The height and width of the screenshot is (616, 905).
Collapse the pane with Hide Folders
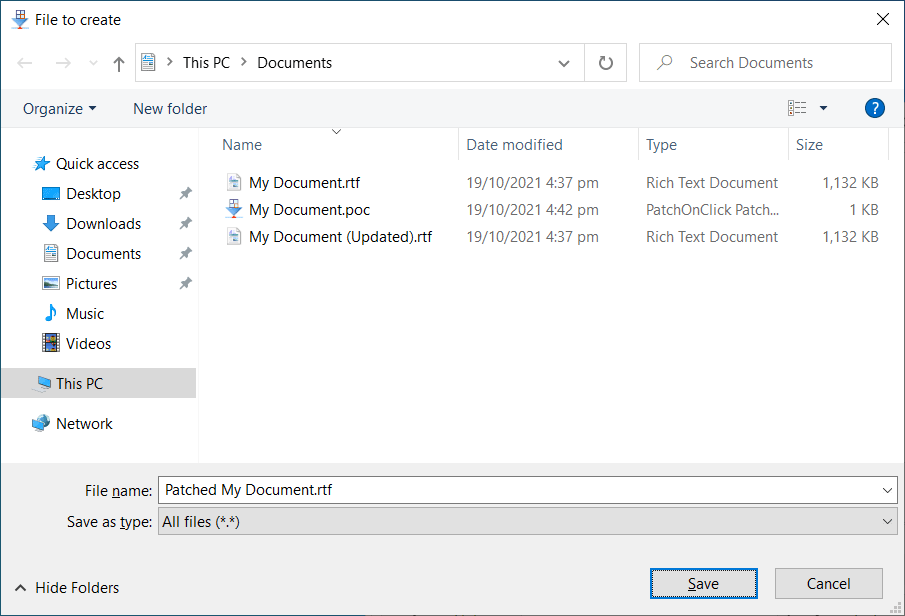tap(67, 588)
